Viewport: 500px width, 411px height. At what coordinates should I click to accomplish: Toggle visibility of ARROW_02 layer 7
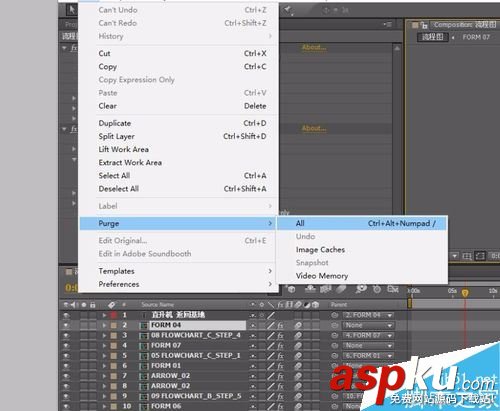(66, 376)
